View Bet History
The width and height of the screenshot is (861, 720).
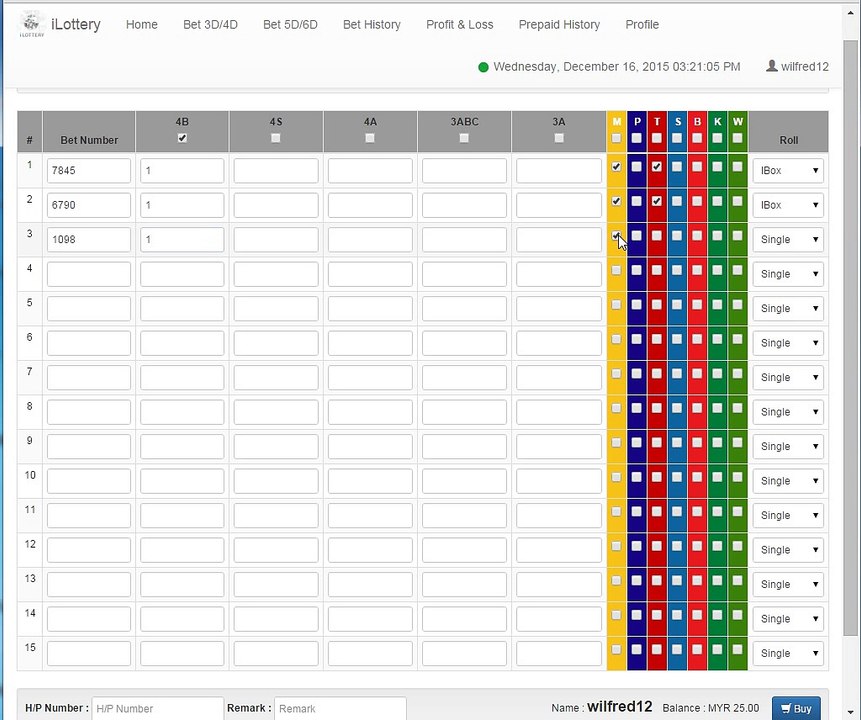click(372, 25)
